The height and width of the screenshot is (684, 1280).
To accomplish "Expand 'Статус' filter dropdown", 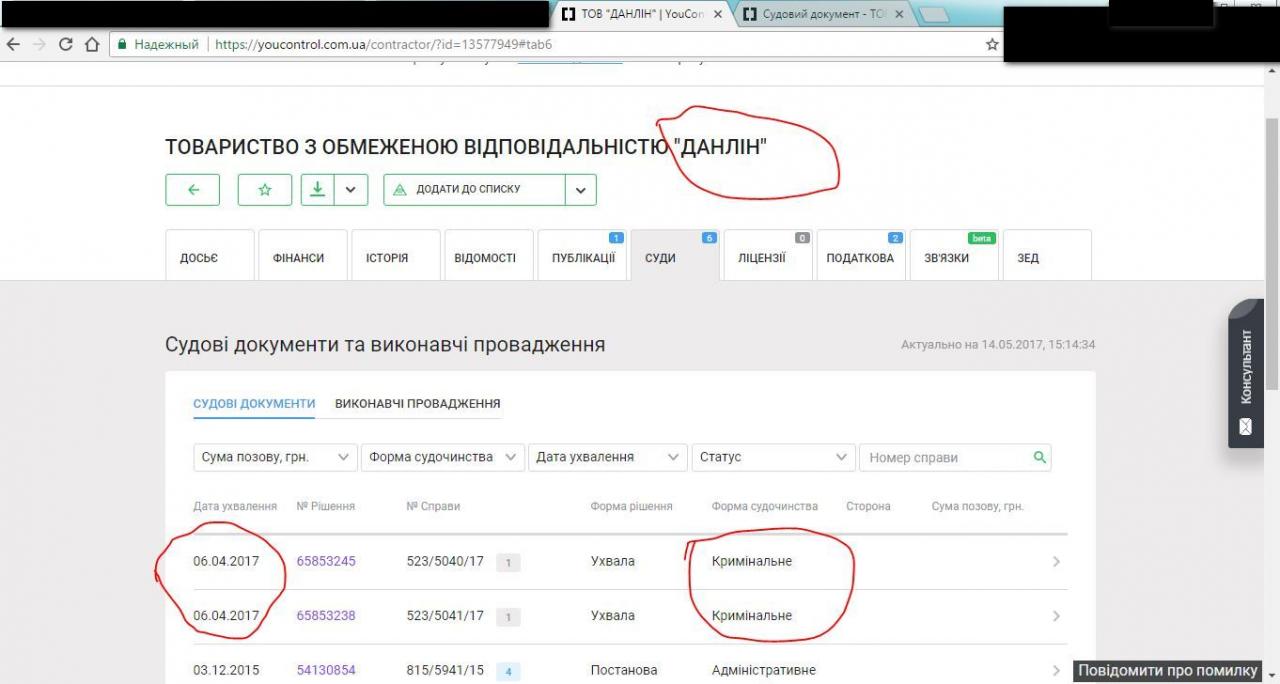I will point(773,457).
